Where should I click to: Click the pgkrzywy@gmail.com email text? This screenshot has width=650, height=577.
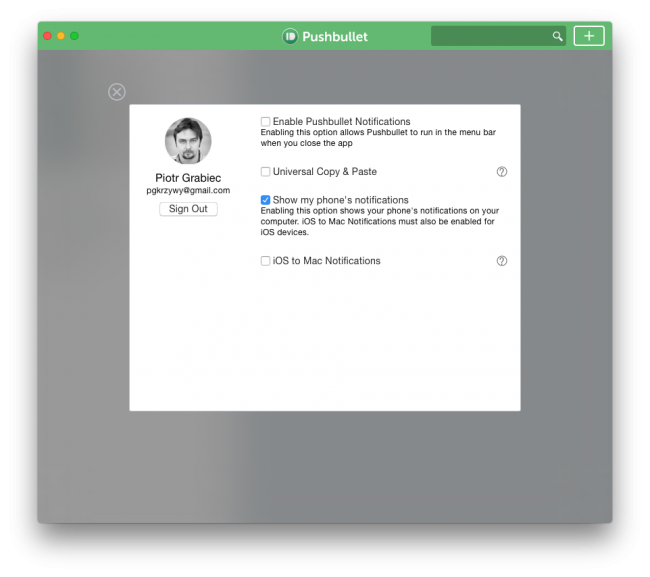(x=188, y=190)
